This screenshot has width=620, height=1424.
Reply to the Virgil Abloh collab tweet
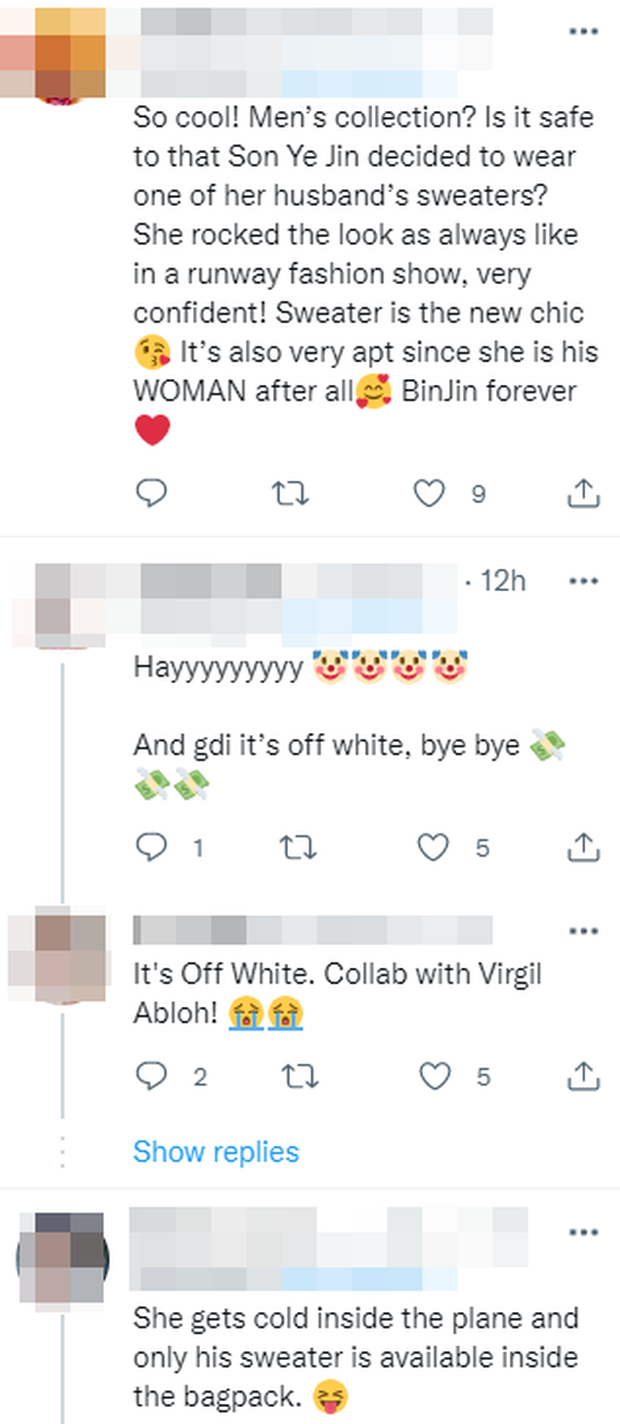point(149,1076)
